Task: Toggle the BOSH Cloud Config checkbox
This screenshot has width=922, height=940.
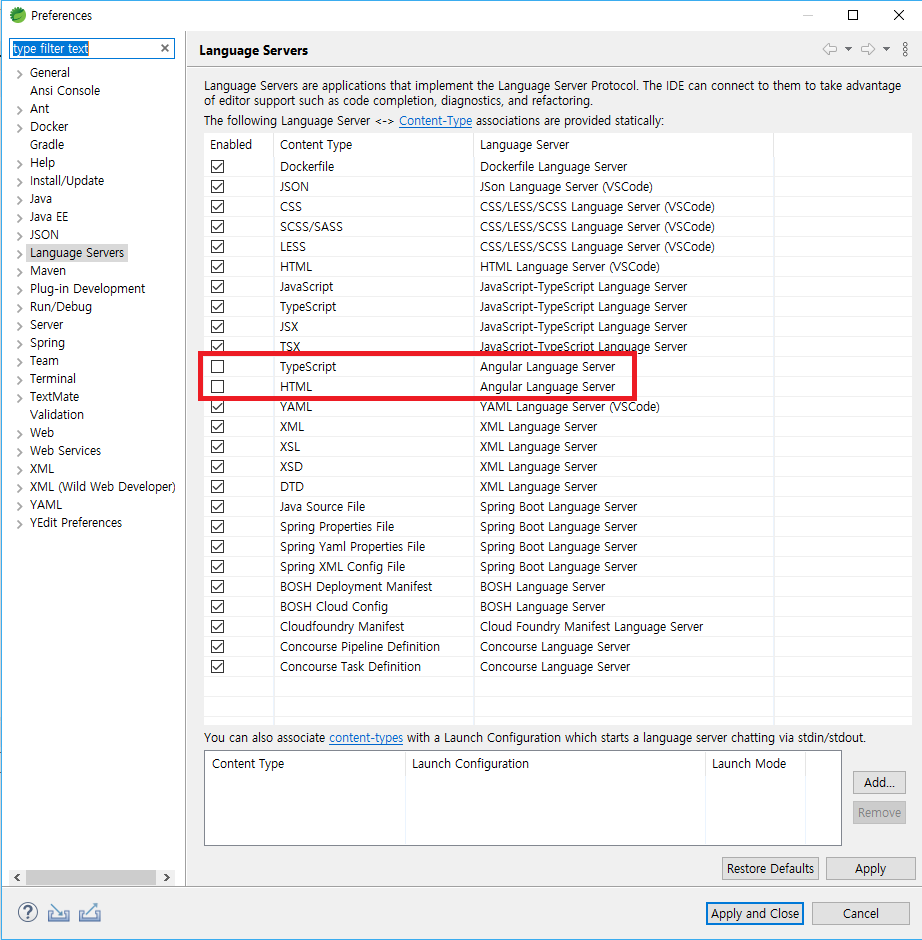Action: 218,607
